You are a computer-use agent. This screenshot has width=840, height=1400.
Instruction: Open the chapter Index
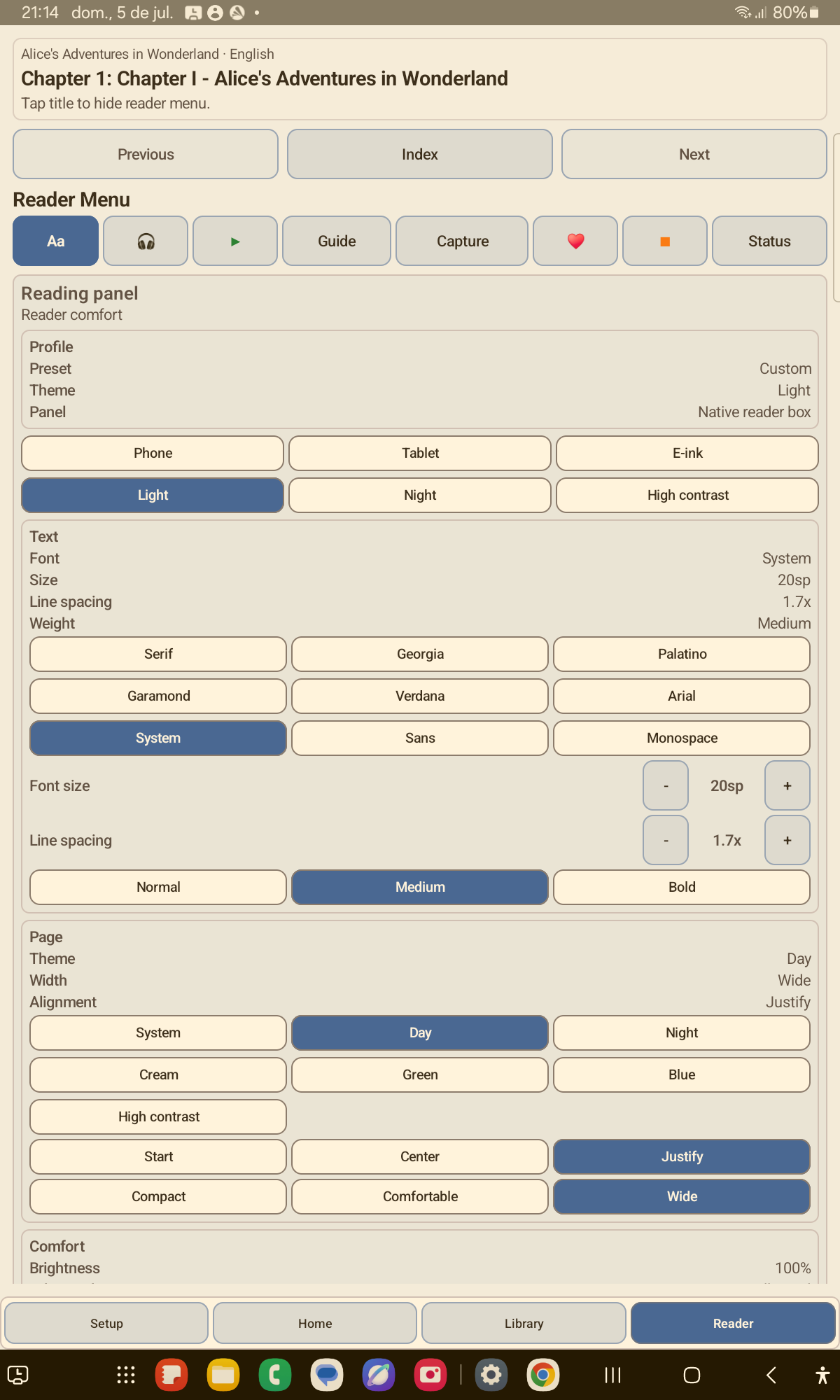tap(420, 154)
